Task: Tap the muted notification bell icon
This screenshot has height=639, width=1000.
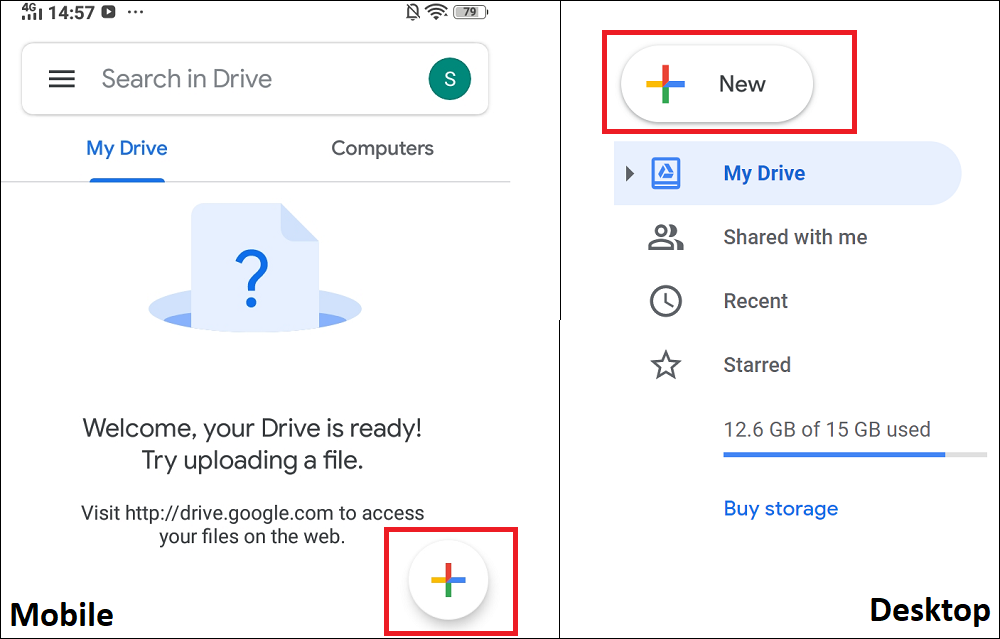Action: point(413,11)
